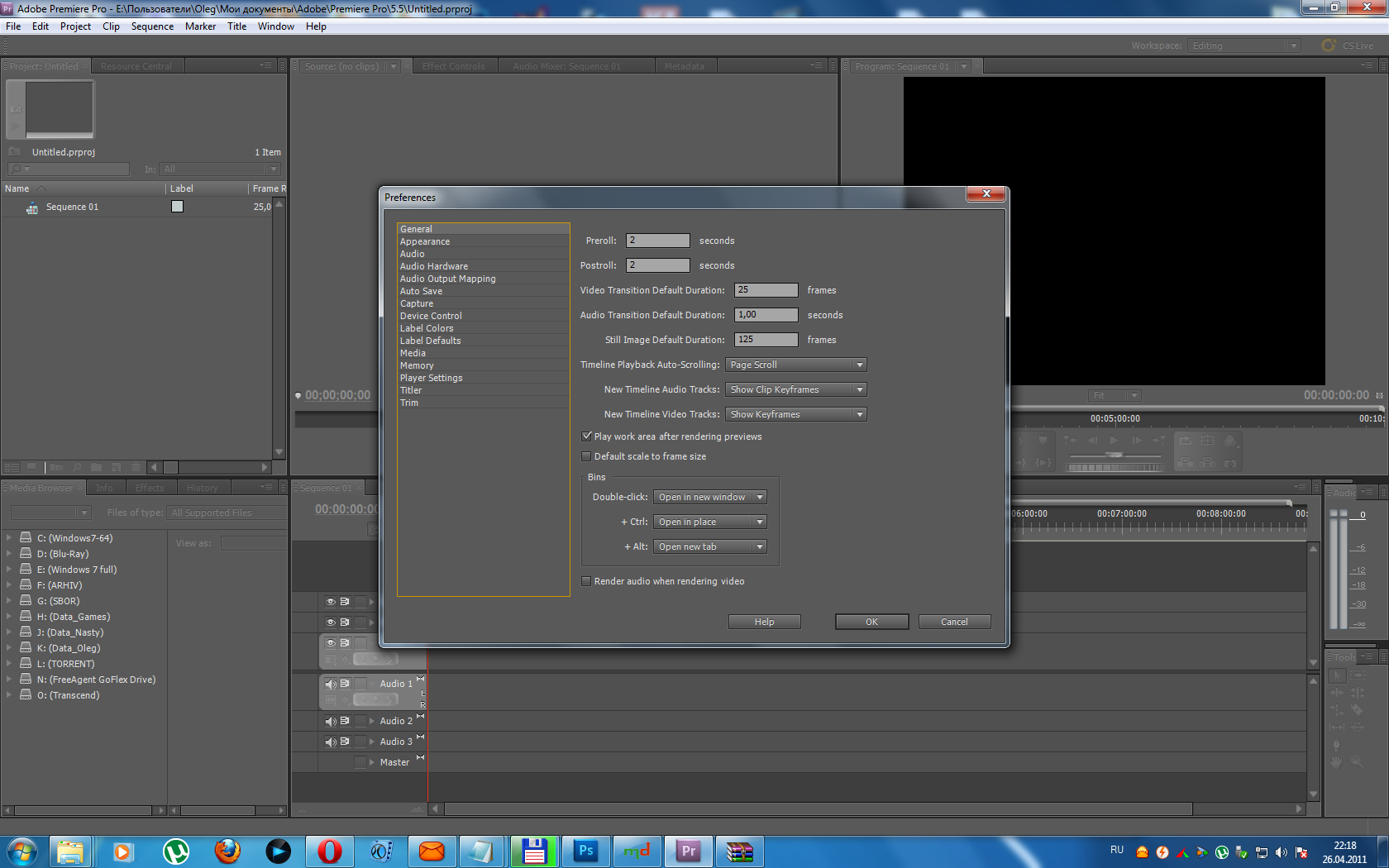Open WinRAR from the taskbar
The width and height of the screenshot is (1389, 868).
point(739,851)
